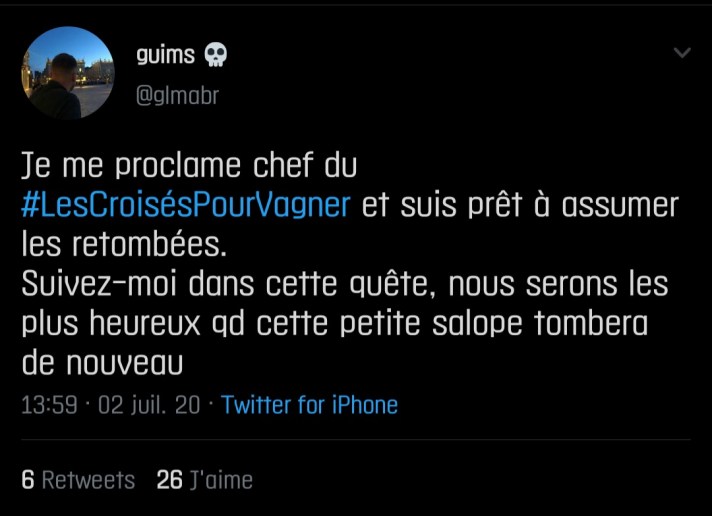The height and width of the screenshot is (516, 712).
Task: Open the #LesCroisésPourVagner hashtag
Action: (x=186, y=205)
